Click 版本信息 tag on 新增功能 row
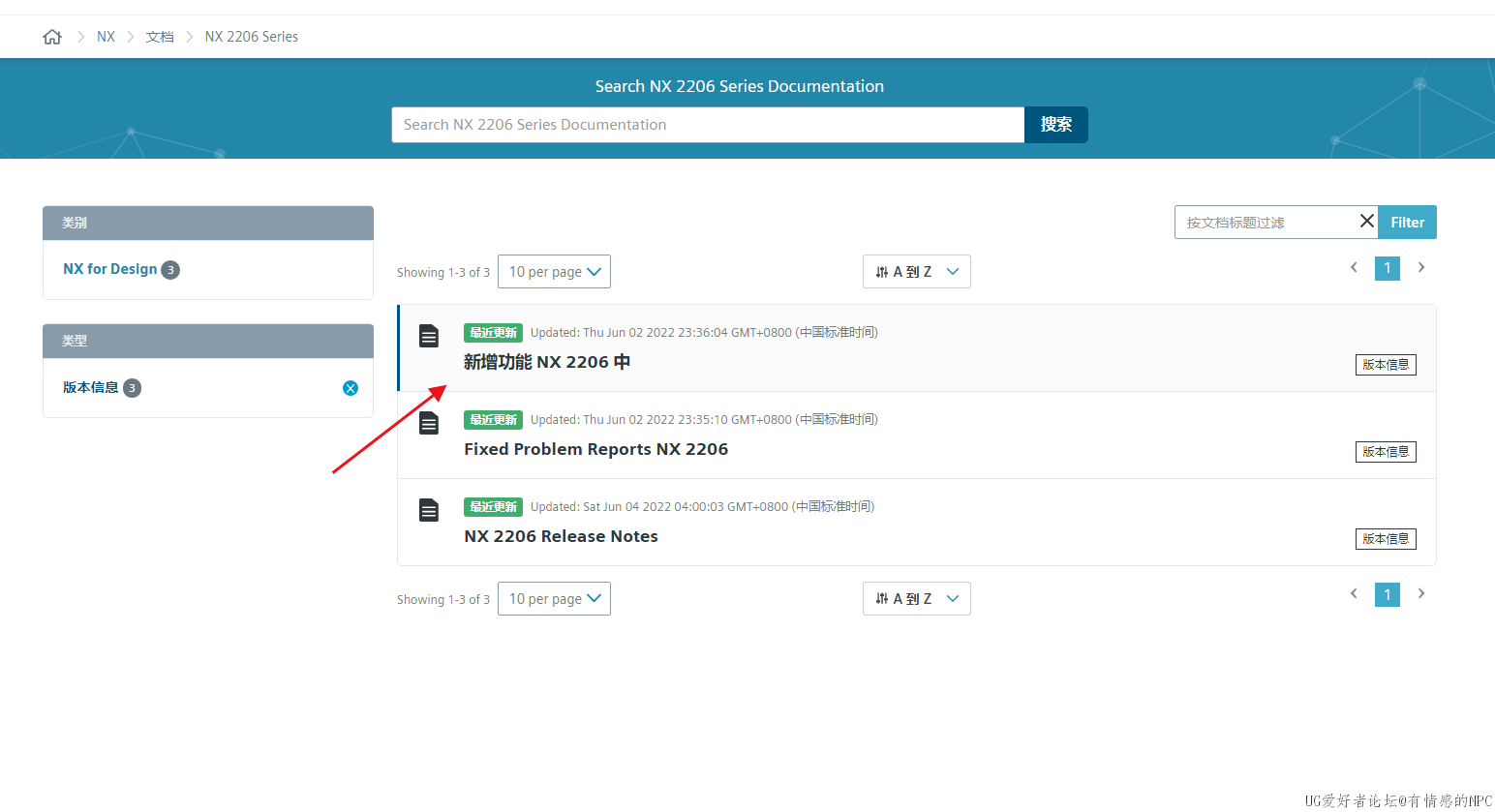This screenshot has height=812, width=1495. (x=1386, y=365)
